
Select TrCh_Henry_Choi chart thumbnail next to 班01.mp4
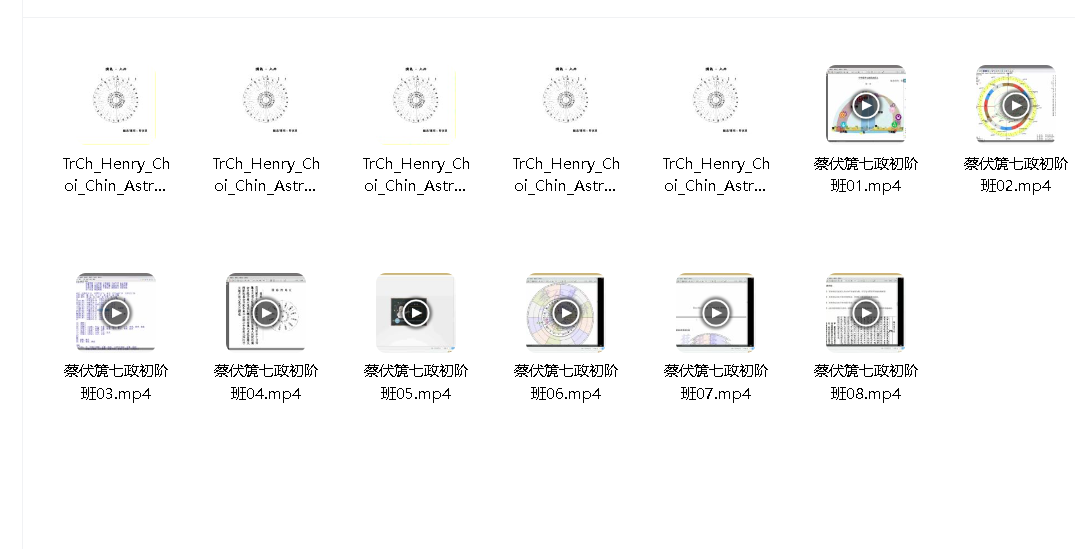(716, 104)
